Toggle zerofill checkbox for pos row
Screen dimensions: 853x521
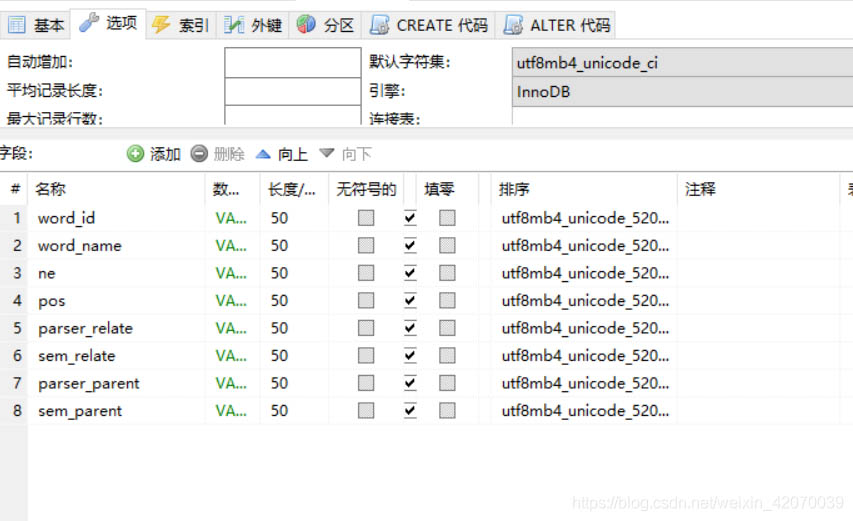pyautogui.click(x=447, y=300)
